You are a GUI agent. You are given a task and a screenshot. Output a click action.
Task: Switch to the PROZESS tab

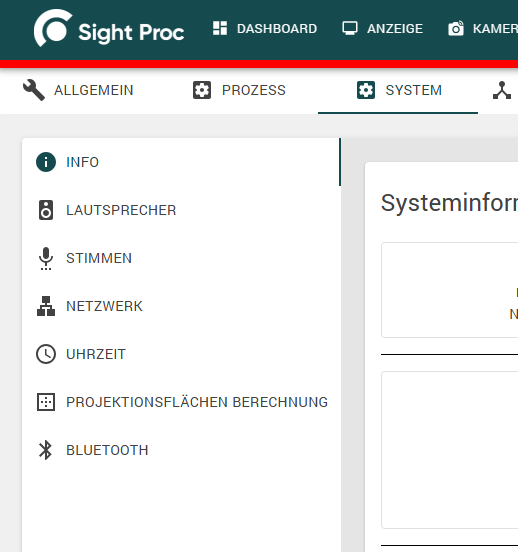pos(254,90)
